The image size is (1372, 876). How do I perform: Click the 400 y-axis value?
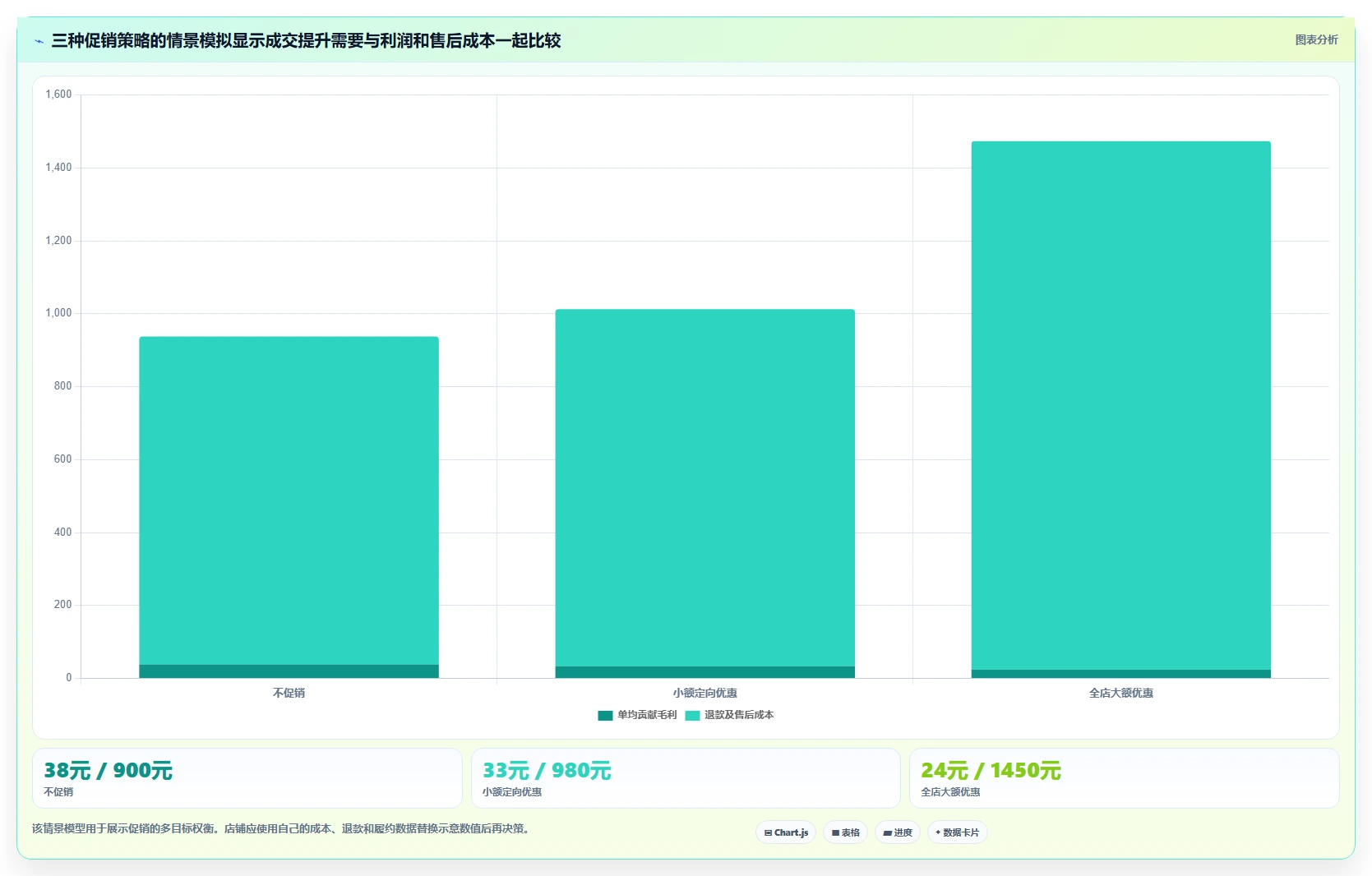62,533
